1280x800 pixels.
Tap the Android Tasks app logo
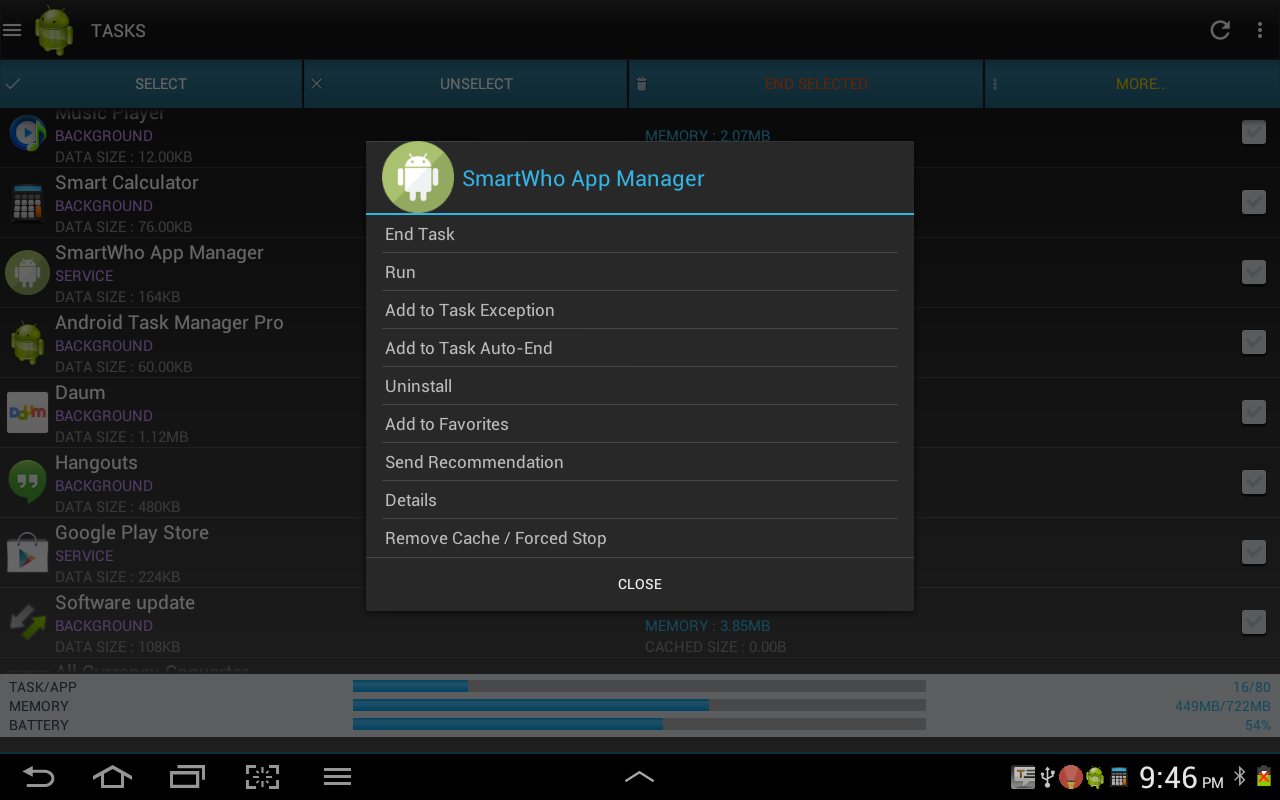click(54, 30)
